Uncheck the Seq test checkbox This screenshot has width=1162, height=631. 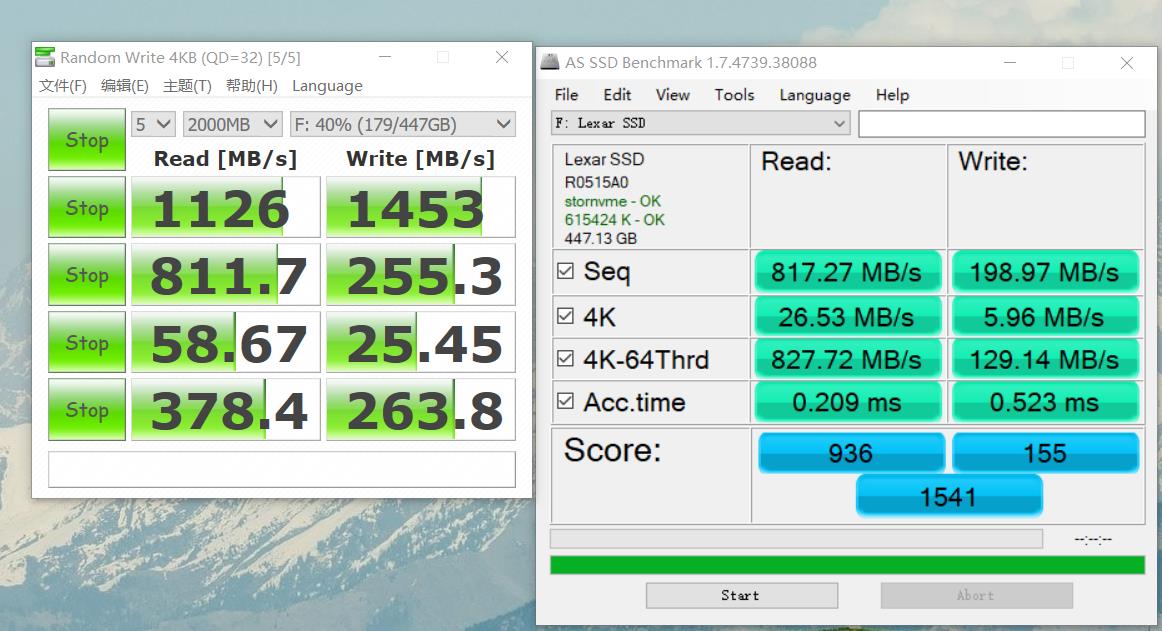tap(565, 271)
